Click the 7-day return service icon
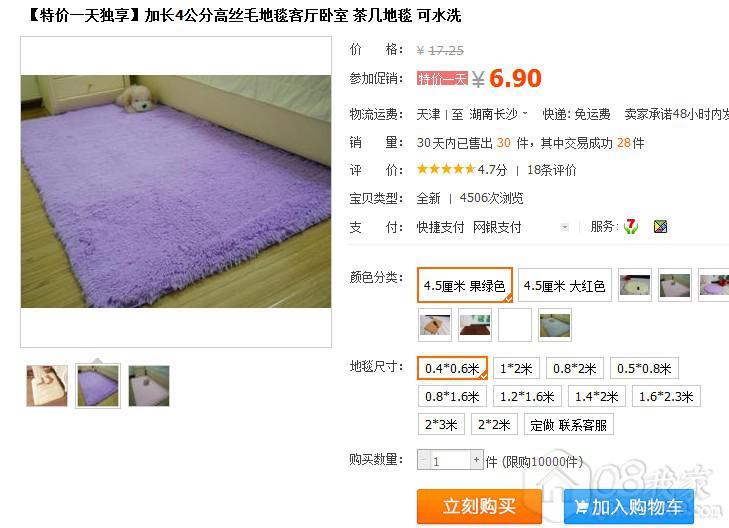Screen dimensions: 729x528 coord(631,226)
